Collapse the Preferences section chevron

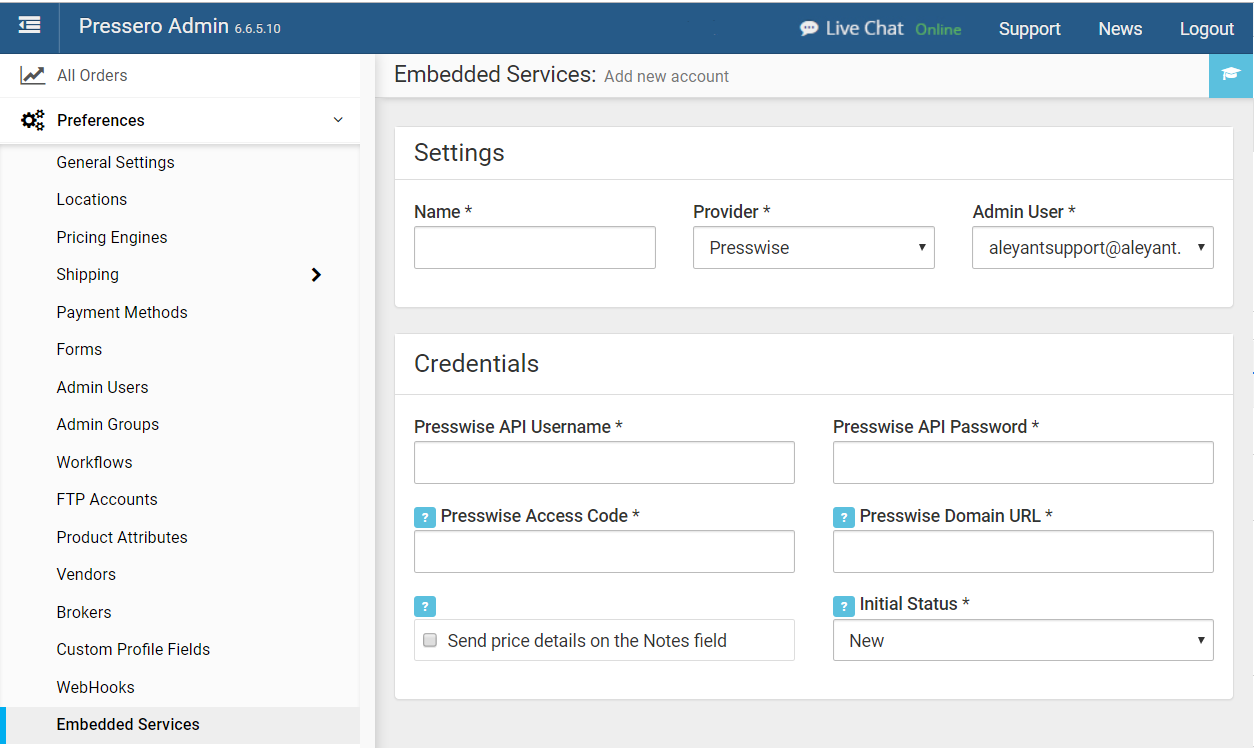(x=338, y=120)
